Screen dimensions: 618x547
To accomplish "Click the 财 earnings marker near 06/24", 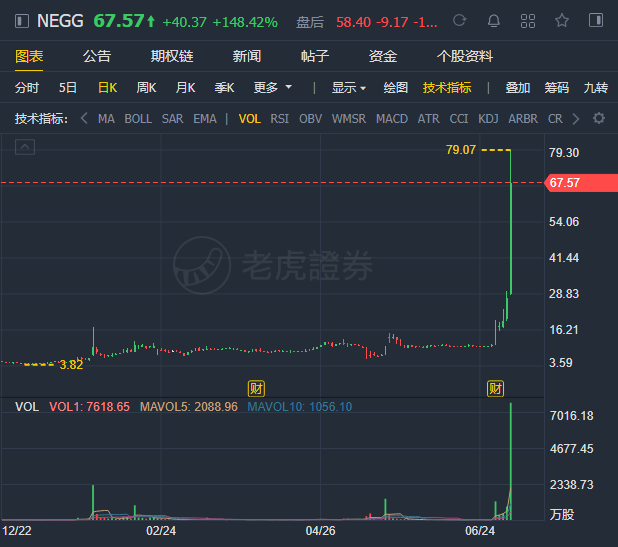I will 495,389.
